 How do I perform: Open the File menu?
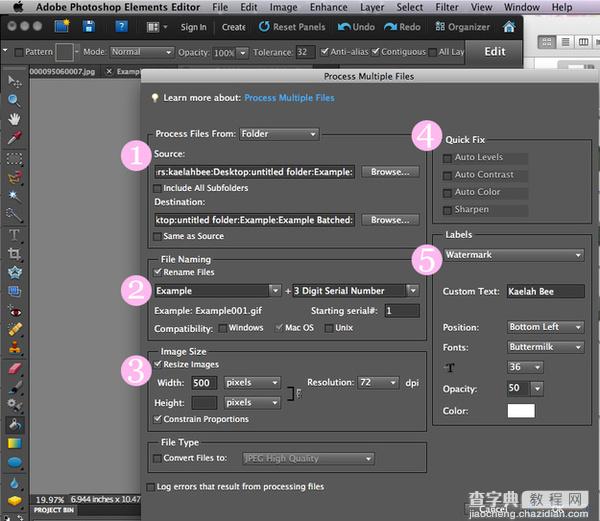[220, 7]
